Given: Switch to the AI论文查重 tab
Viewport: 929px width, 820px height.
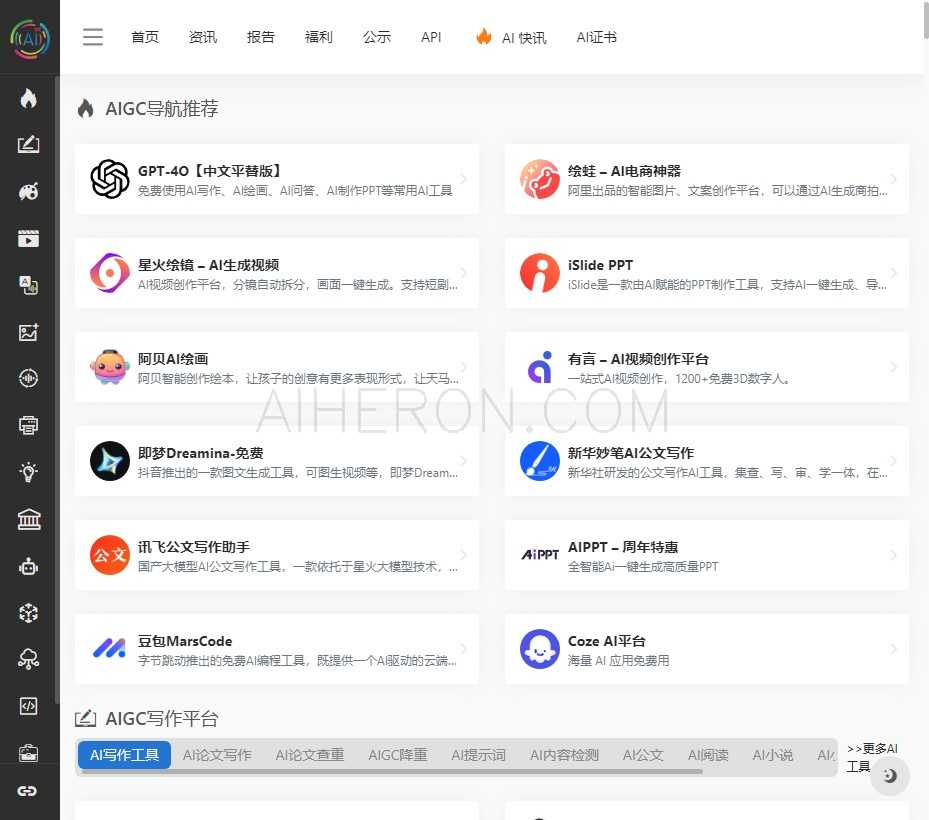Looking at the screenshot, I should coord(310,755).
